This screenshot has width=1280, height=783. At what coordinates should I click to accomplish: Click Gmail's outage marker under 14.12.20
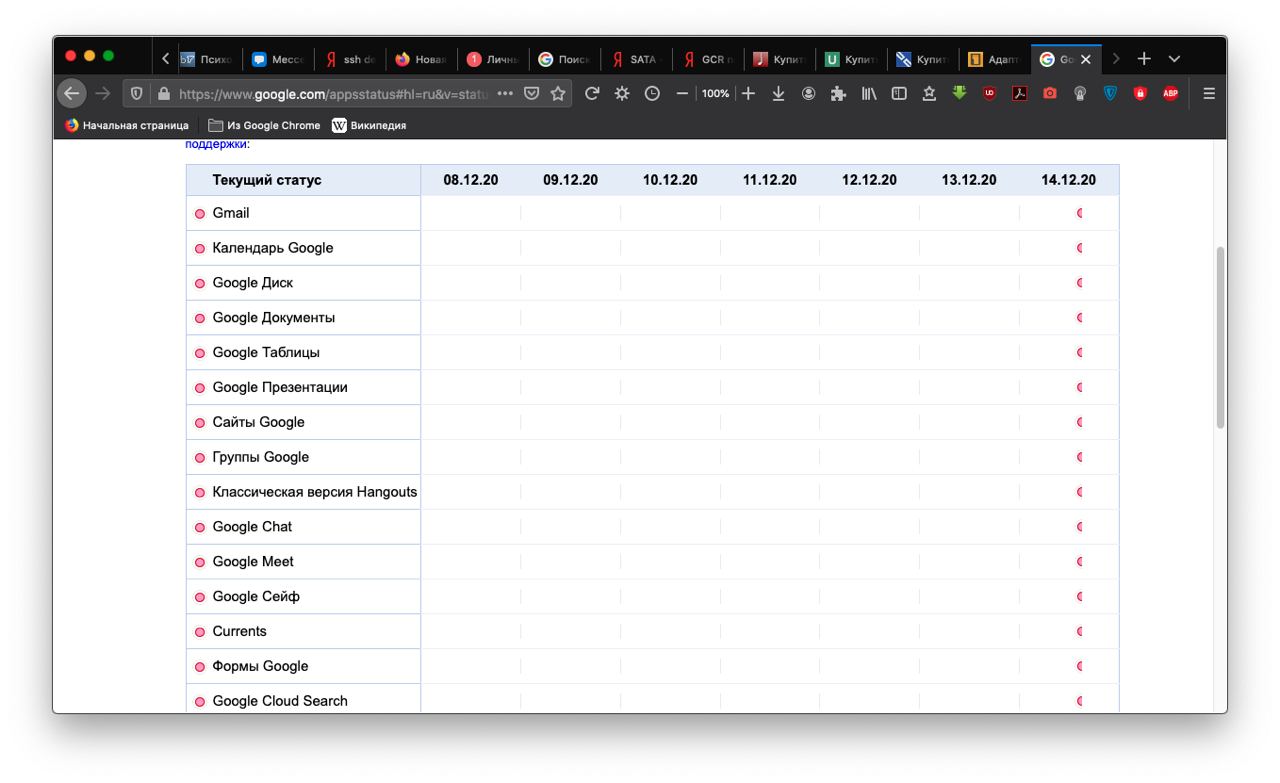pos(1080,213)
